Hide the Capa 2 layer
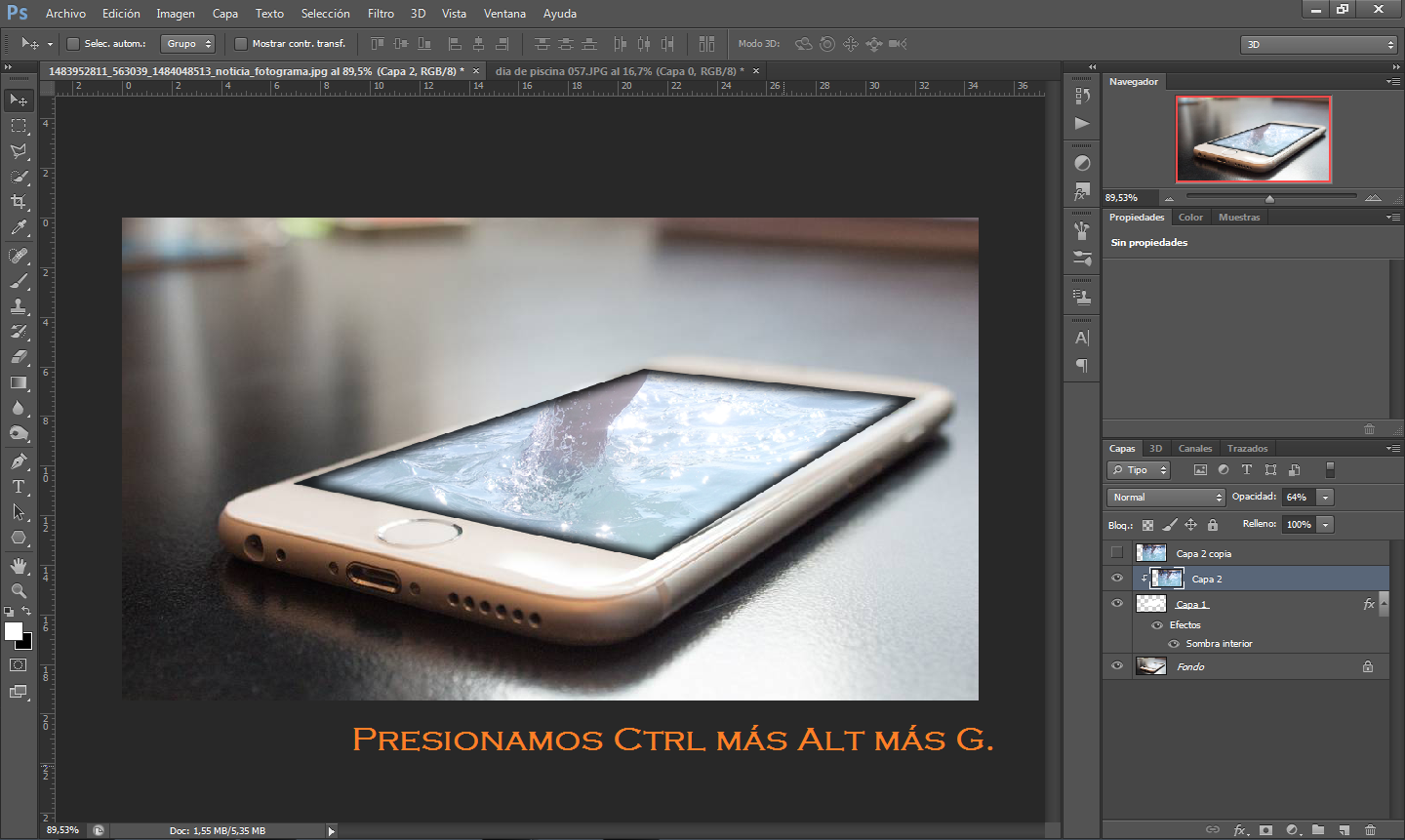Viewport: 1405px width, 840px height. [x=1117, y=579]
